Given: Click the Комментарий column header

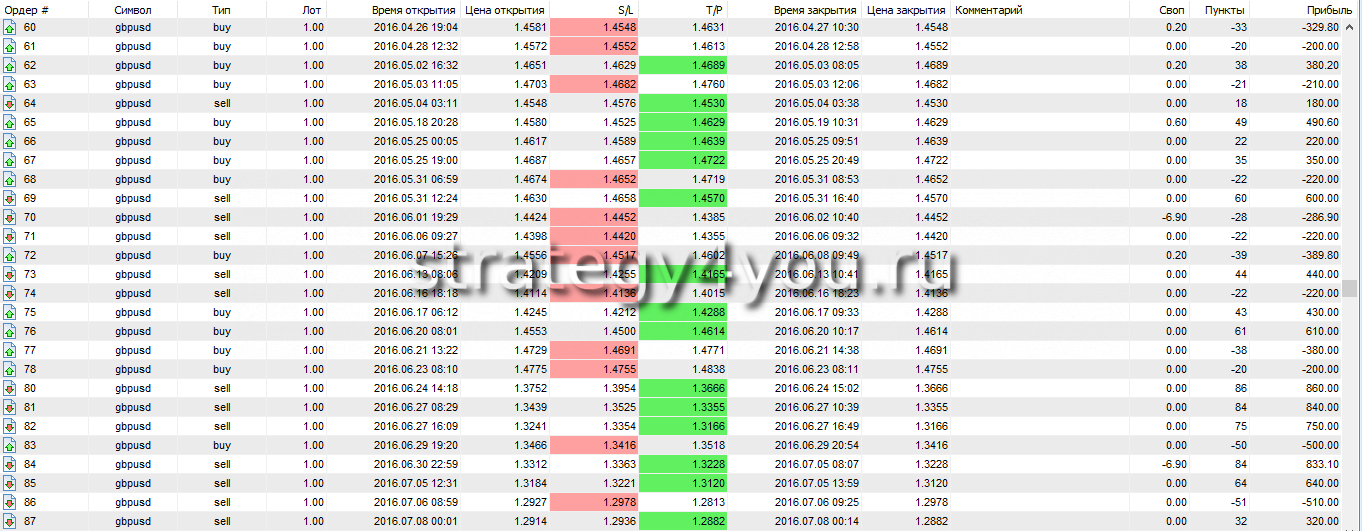Looking at the screenshot, I should 988,9.
